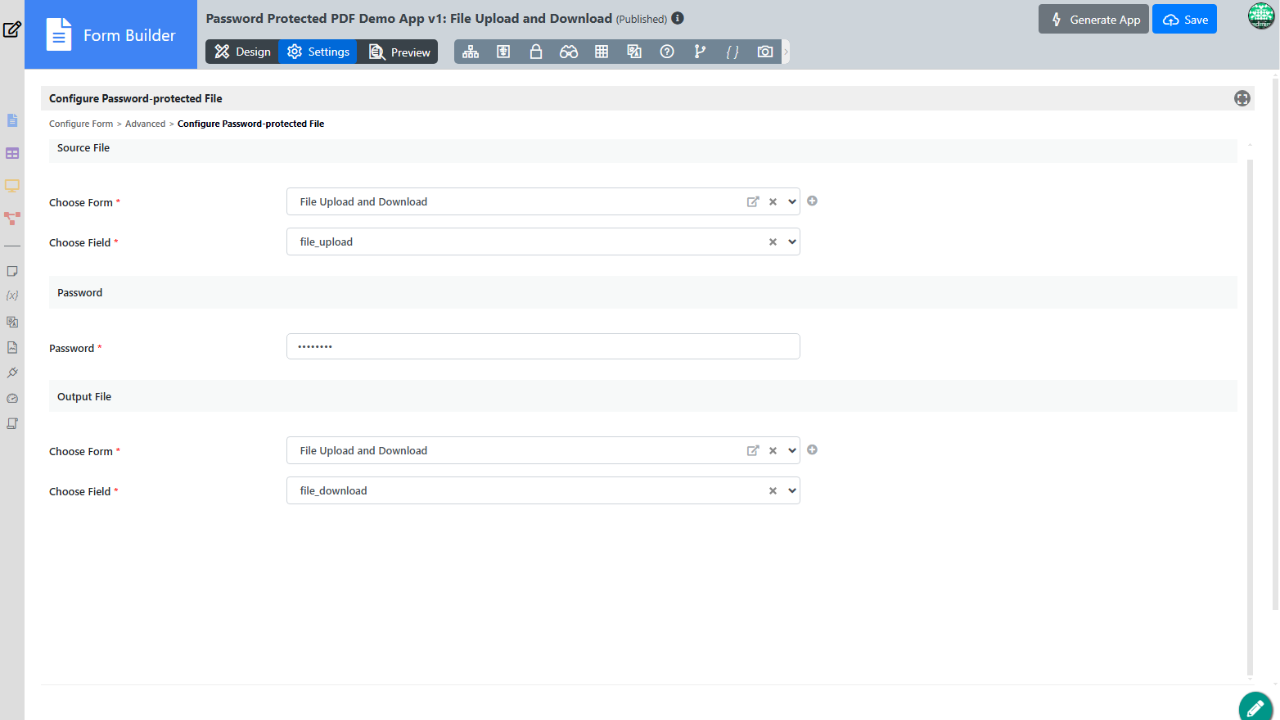Click the binoculars icon in the toolbar
The image size is (1280, 720).
[x=569, y=52]
